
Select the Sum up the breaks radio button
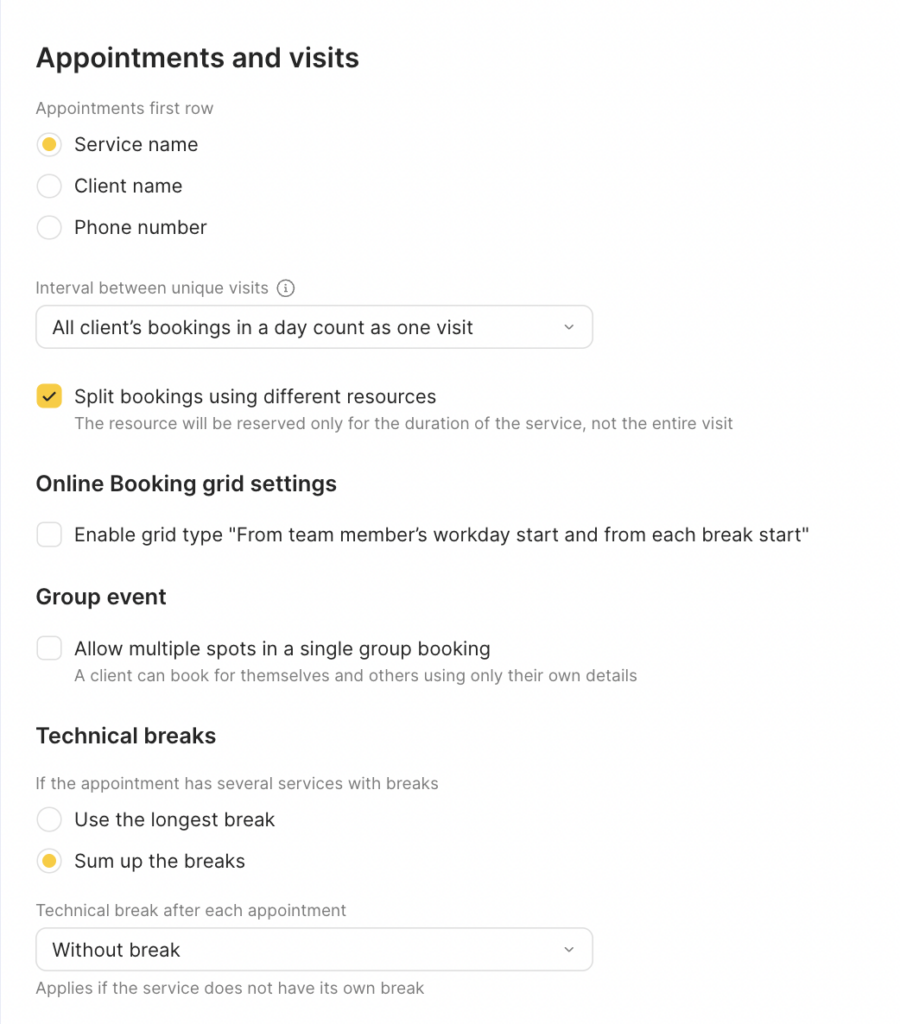point(49,861)
